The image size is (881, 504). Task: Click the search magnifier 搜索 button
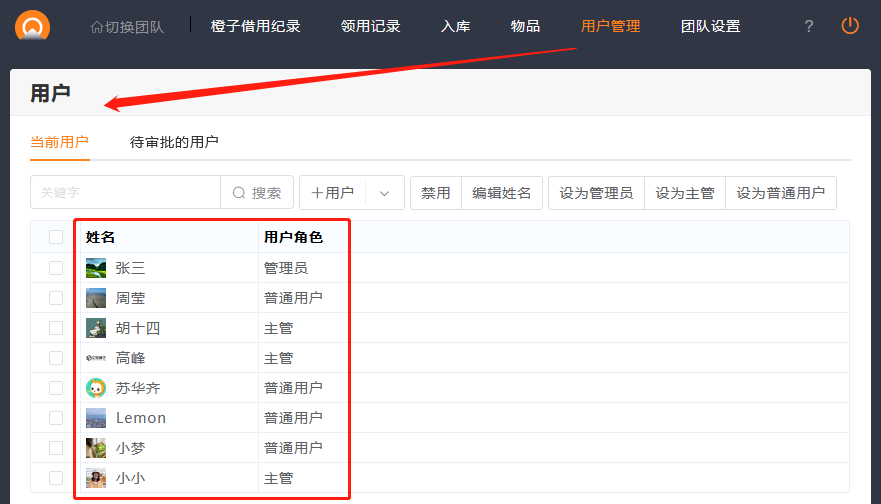(x=257, y=193)
